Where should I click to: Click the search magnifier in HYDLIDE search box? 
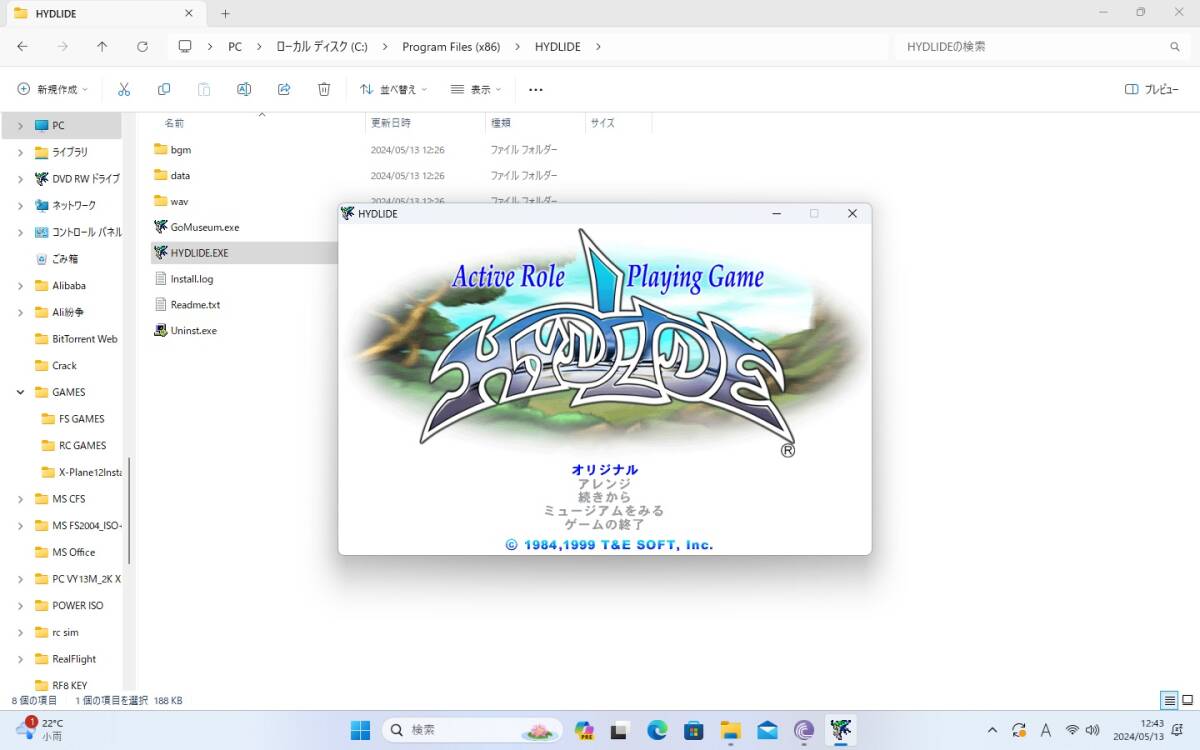tap(1175, 47)
